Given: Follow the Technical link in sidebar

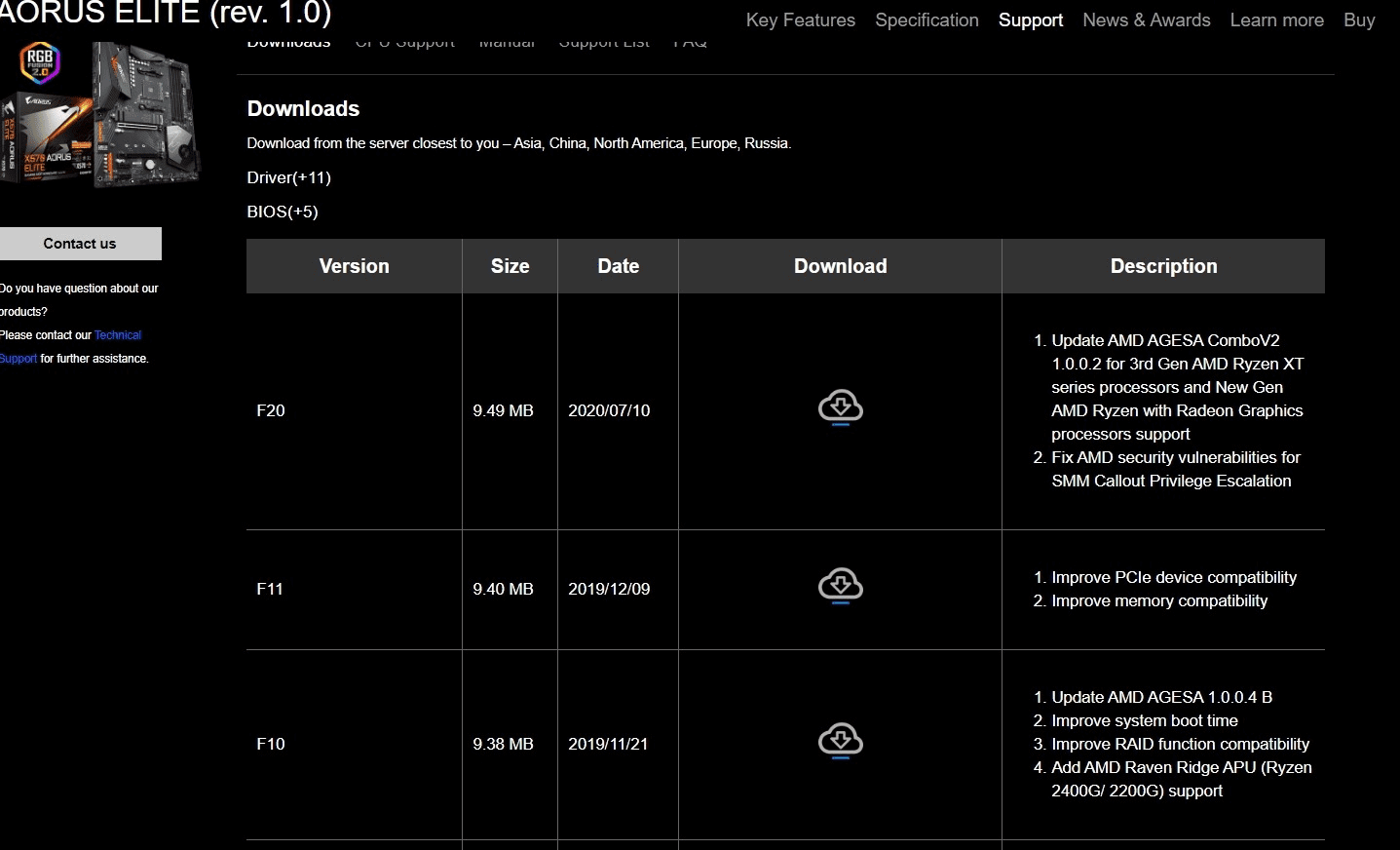Looking at the screenshot, I should (118, 335).
